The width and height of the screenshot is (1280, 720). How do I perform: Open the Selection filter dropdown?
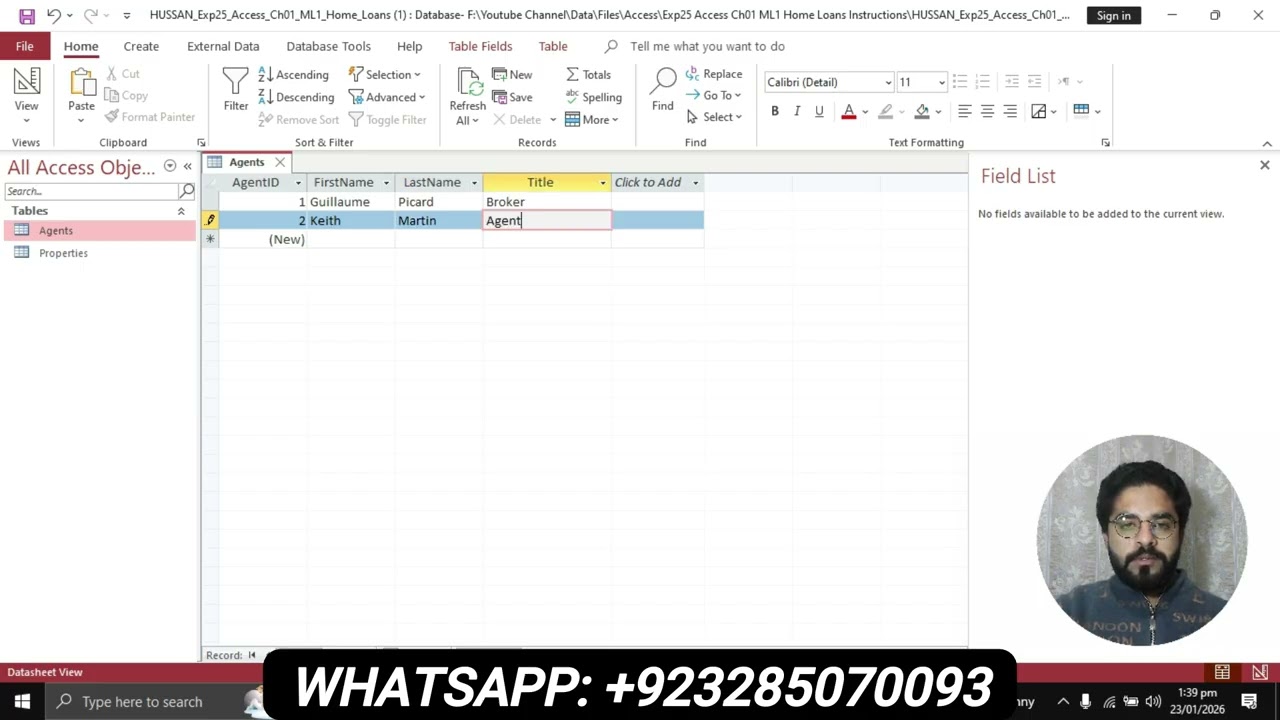pos(385,75)
